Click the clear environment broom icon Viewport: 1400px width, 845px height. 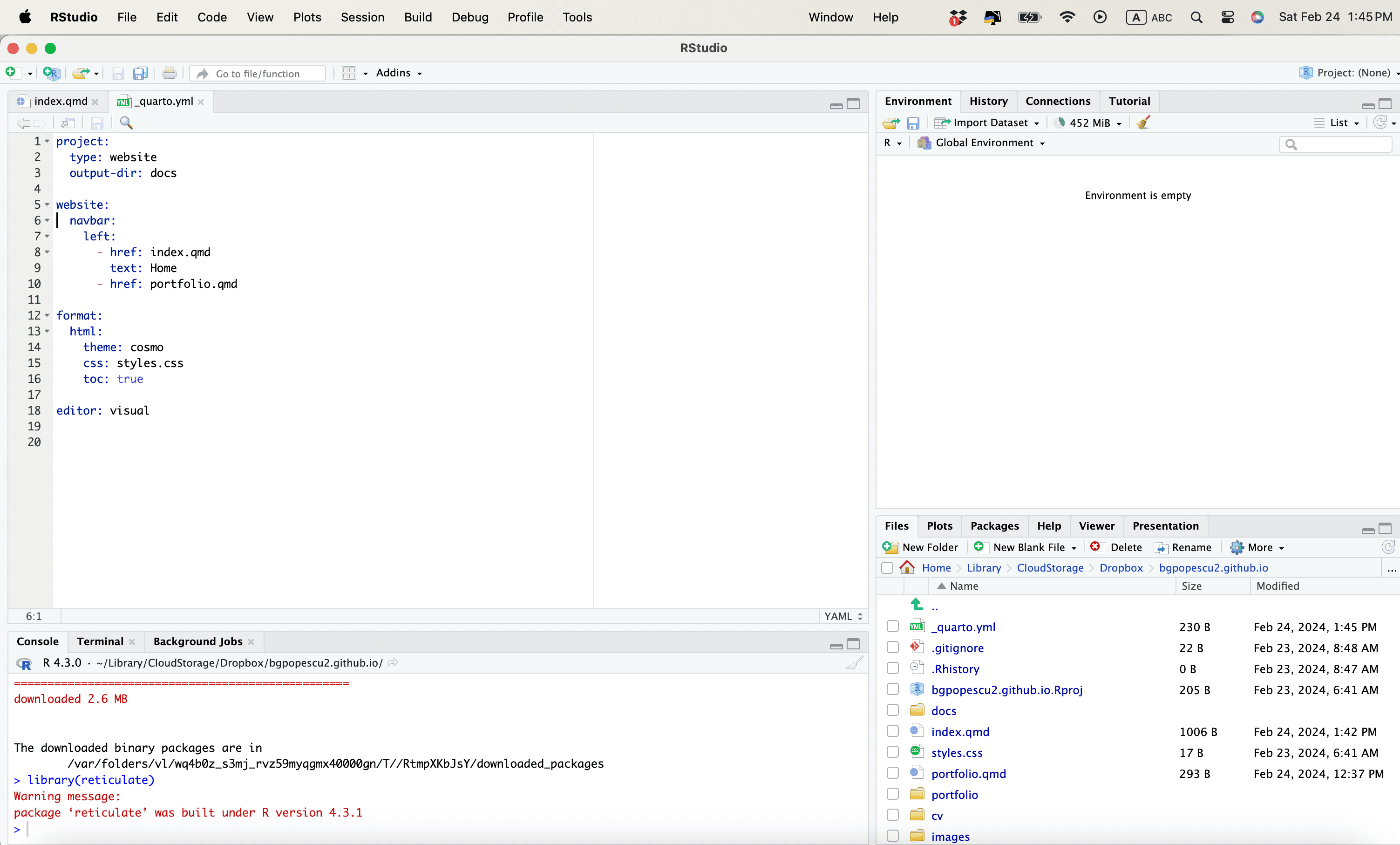pos(1144,123)
